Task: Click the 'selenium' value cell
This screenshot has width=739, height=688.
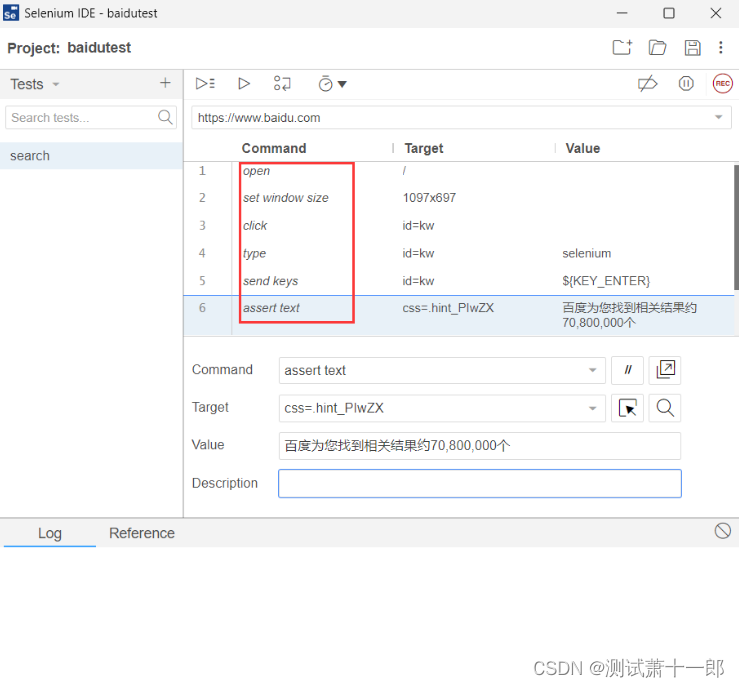Action: pos(586,254)
